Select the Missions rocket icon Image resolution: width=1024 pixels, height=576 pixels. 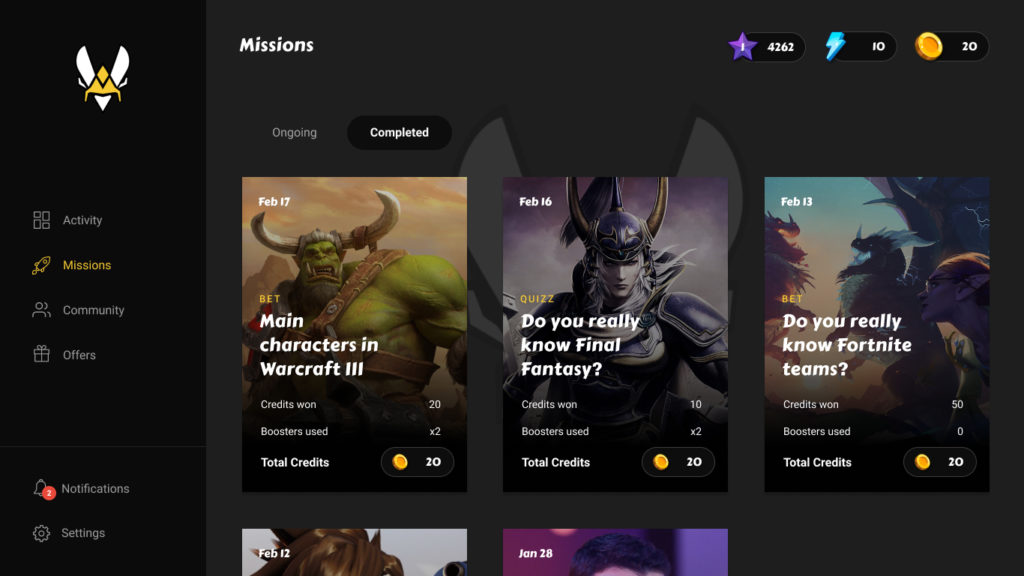point(41,265)
